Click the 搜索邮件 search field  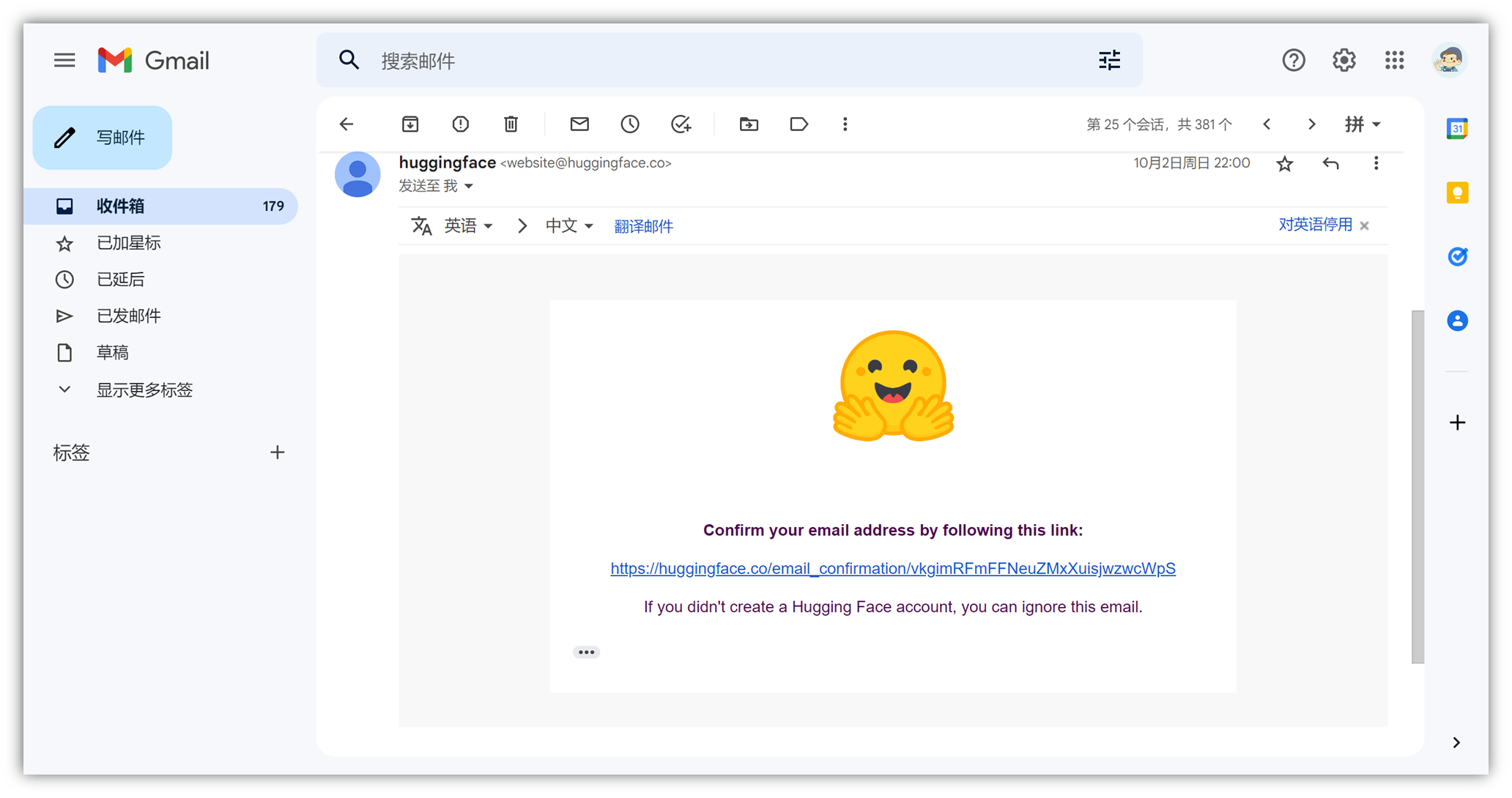coord(729,60)
